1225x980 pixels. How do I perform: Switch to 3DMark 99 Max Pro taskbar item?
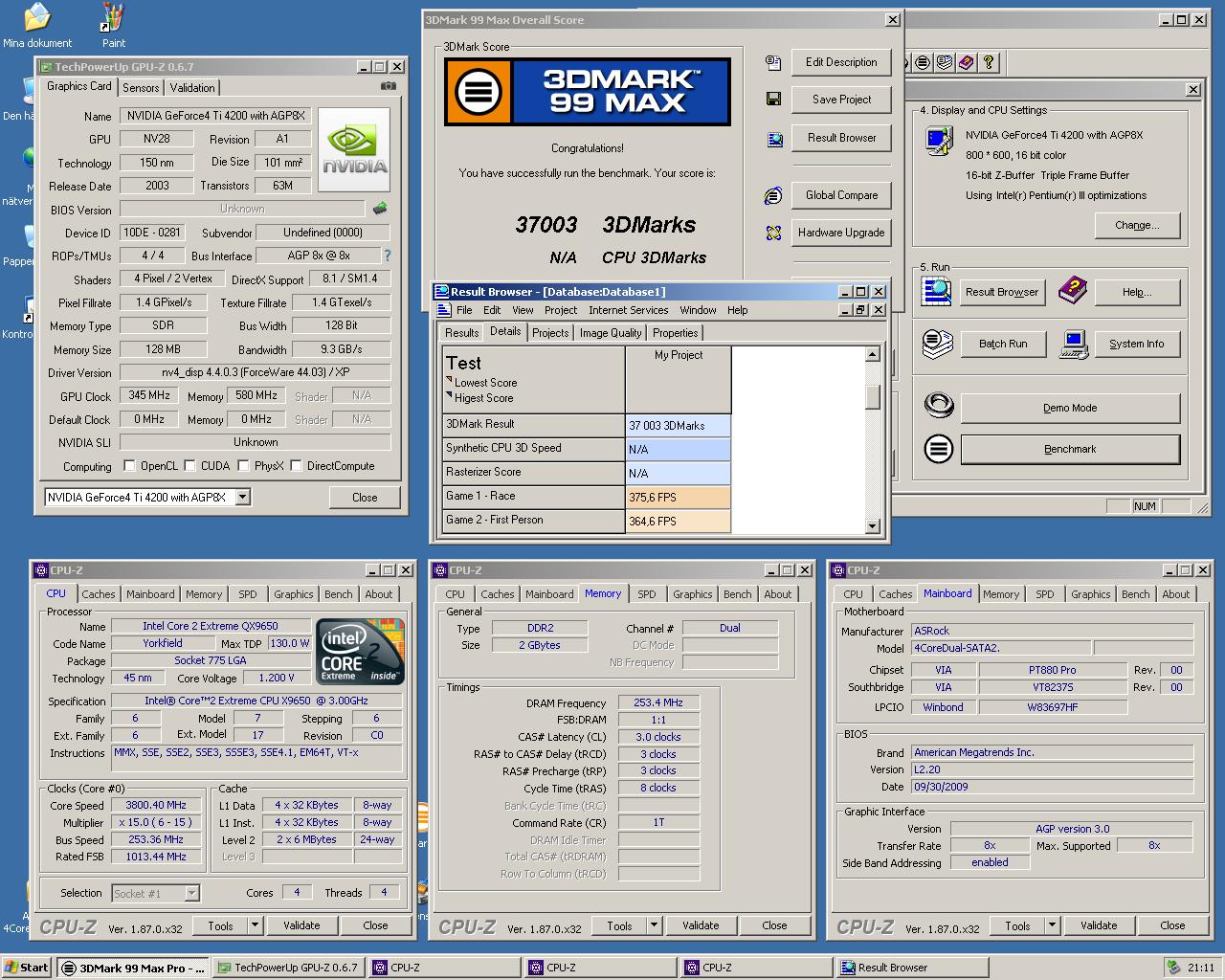click(x=132, y=968)
